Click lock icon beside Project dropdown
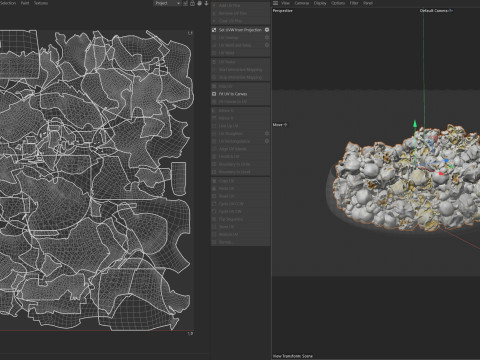 [x=193, y=3]
